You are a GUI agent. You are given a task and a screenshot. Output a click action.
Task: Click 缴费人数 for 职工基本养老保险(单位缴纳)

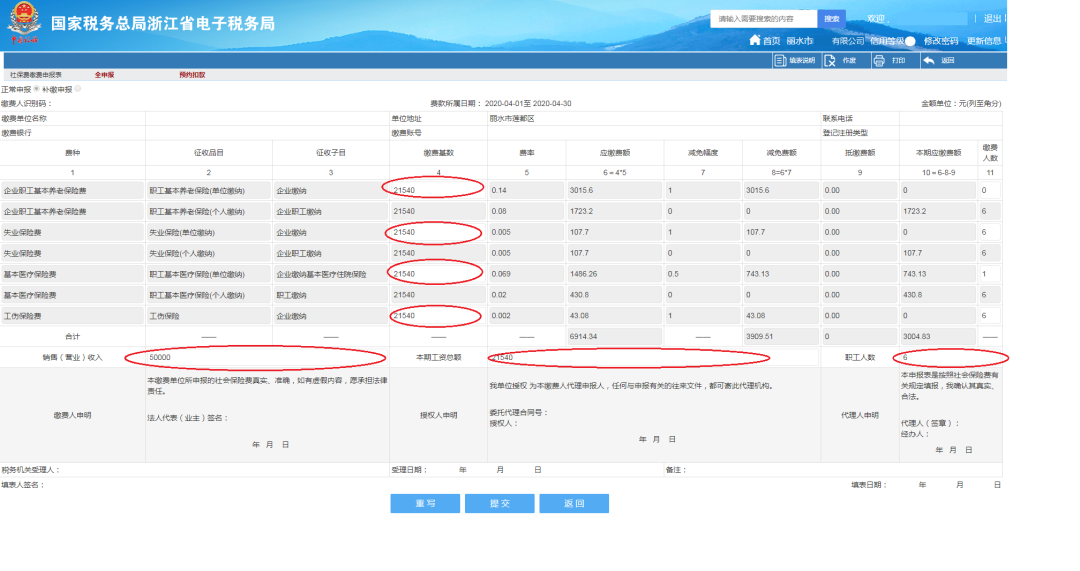[990, 190]
